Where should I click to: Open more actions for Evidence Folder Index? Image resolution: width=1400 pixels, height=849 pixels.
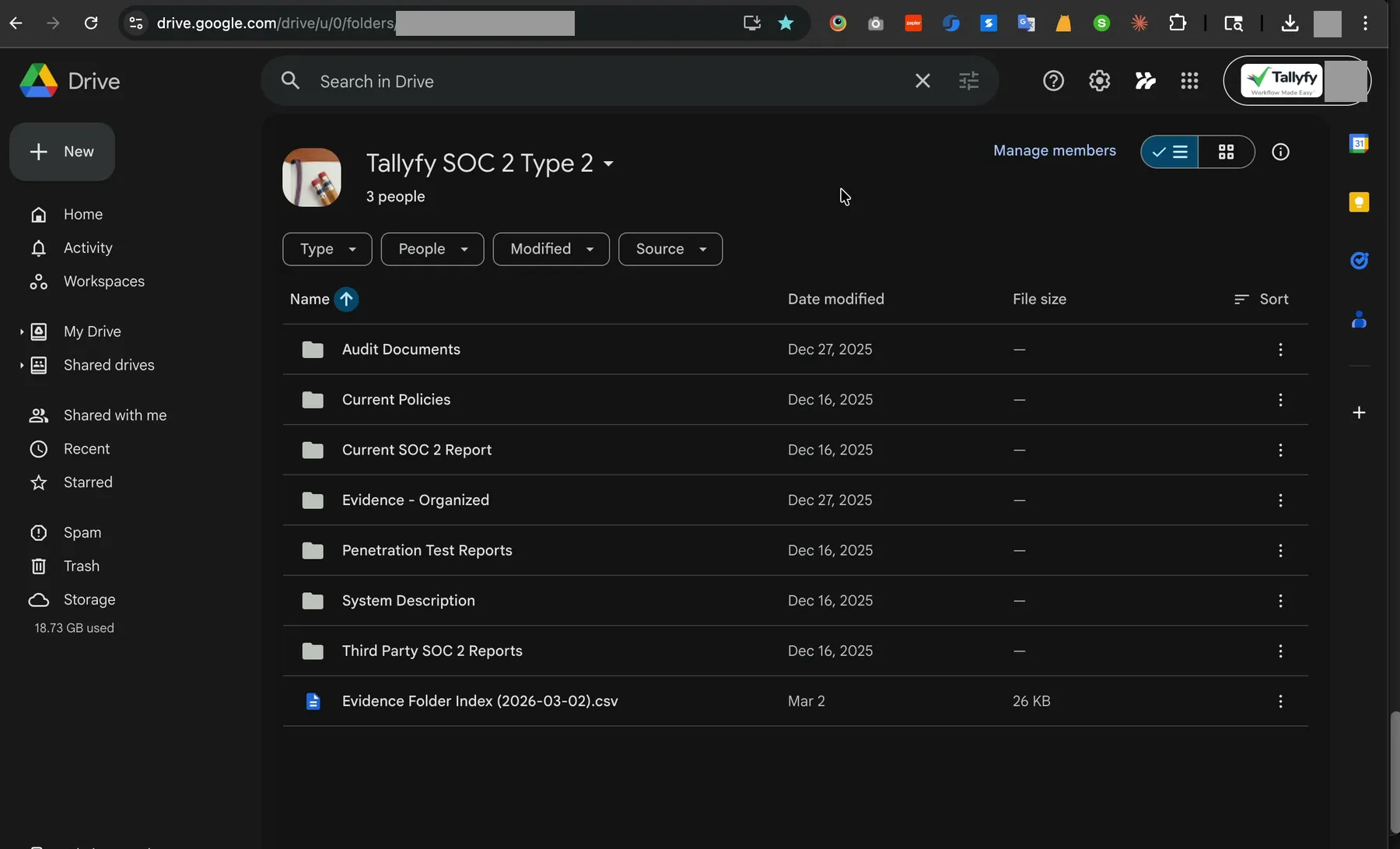(x=1280, y=701)
